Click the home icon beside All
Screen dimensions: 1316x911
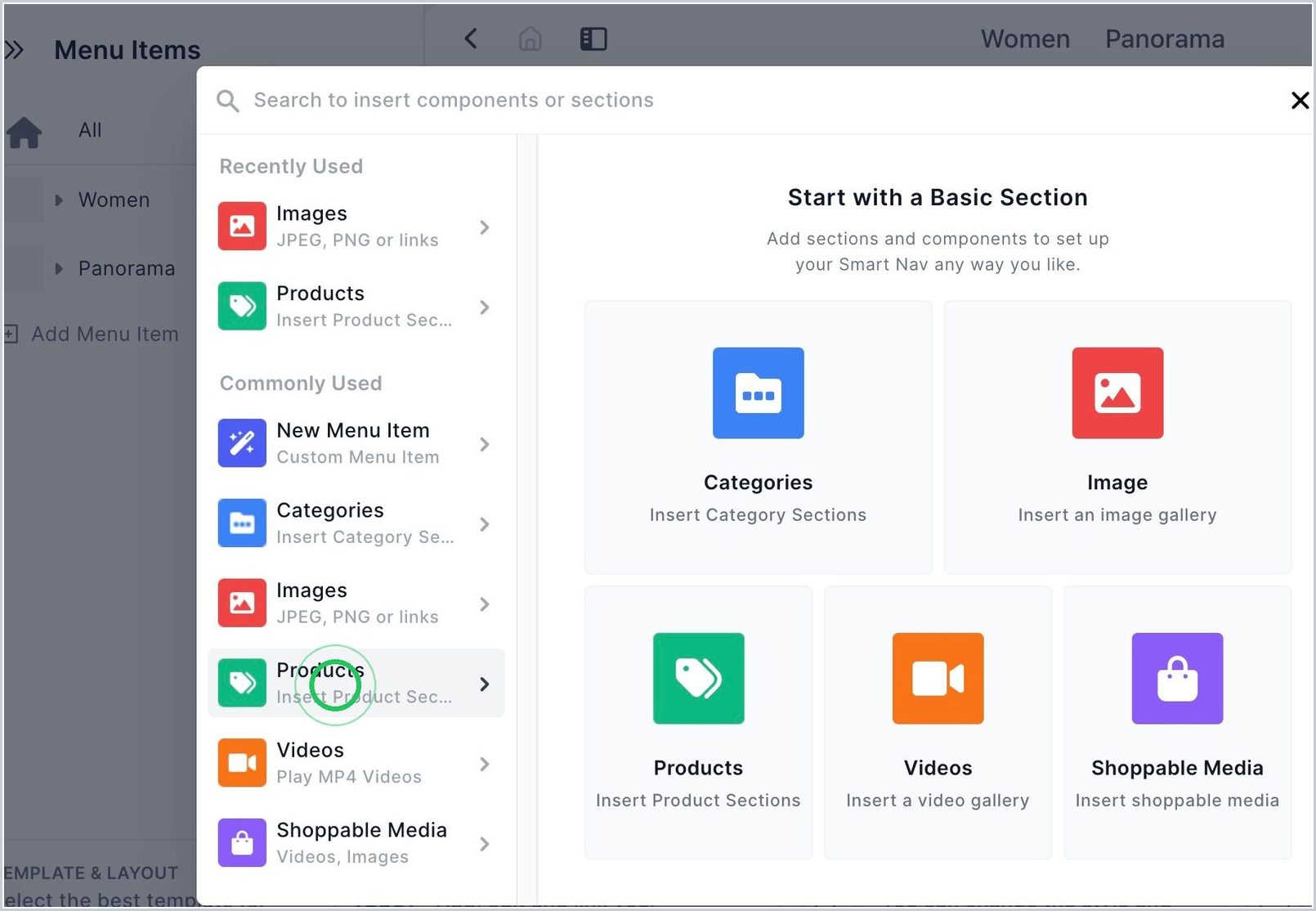(x=24, y=131)
